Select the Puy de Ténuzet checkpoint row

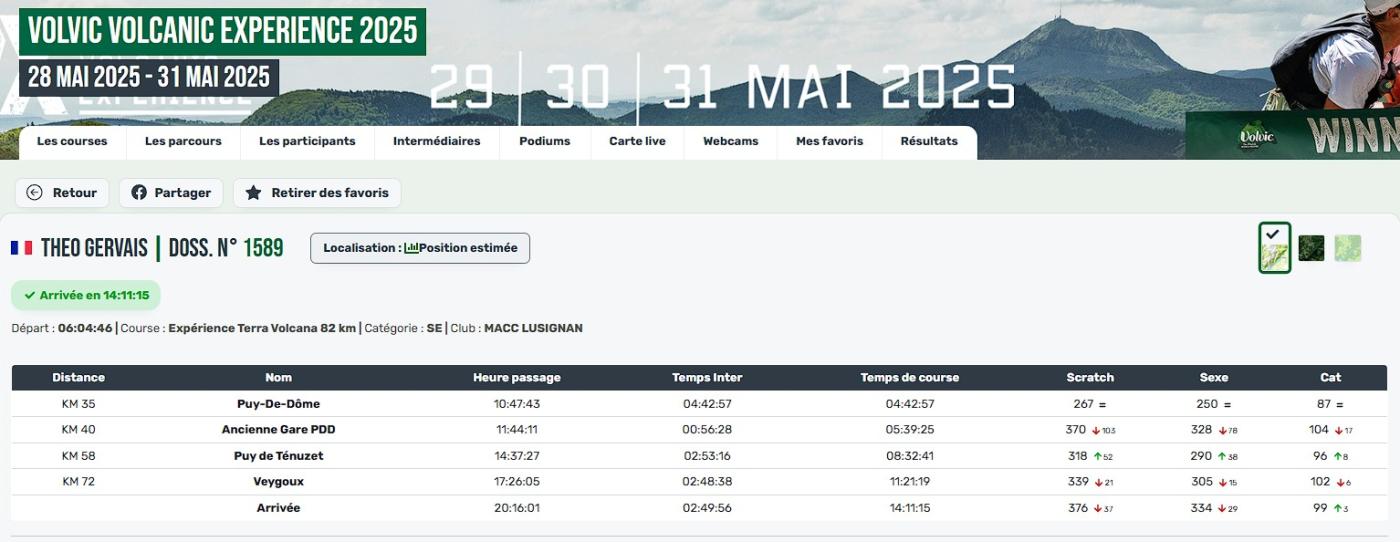[279, 456]
